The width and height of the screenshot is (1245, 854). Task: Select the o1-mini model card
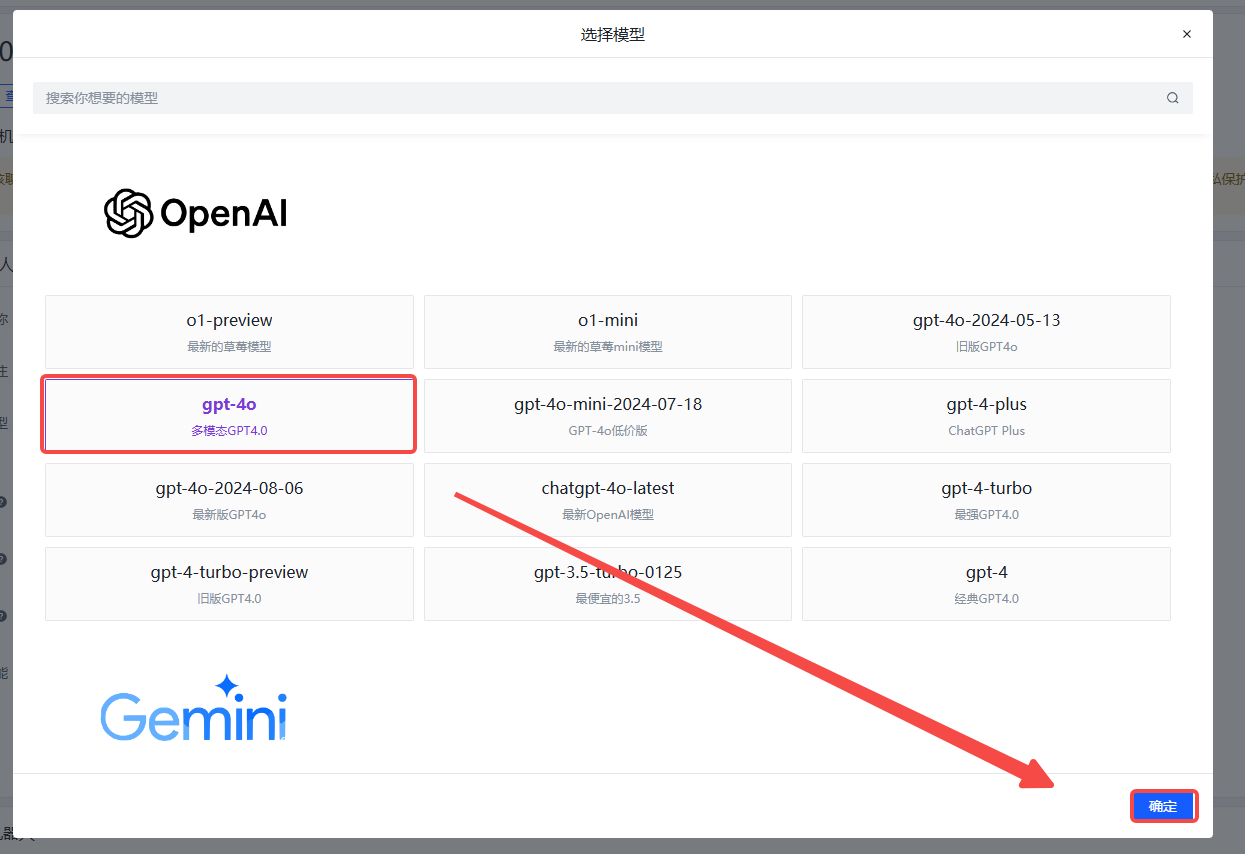[x=608, y=332]
